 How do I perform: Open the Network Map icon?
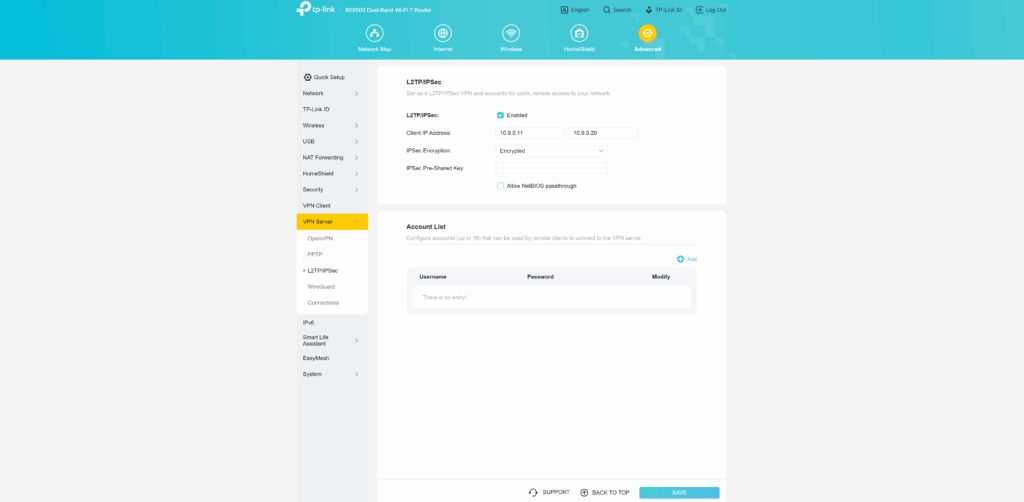[x=374, y=33]
